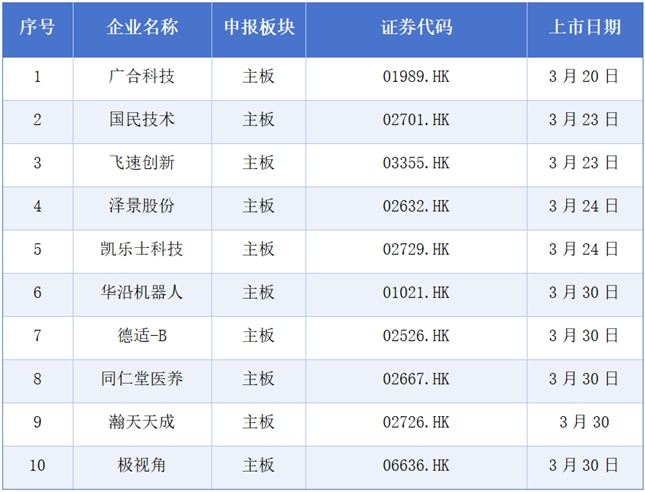Select the 飞速创新 cell
This screenshot has width=645, height=492.
[142, 162]
